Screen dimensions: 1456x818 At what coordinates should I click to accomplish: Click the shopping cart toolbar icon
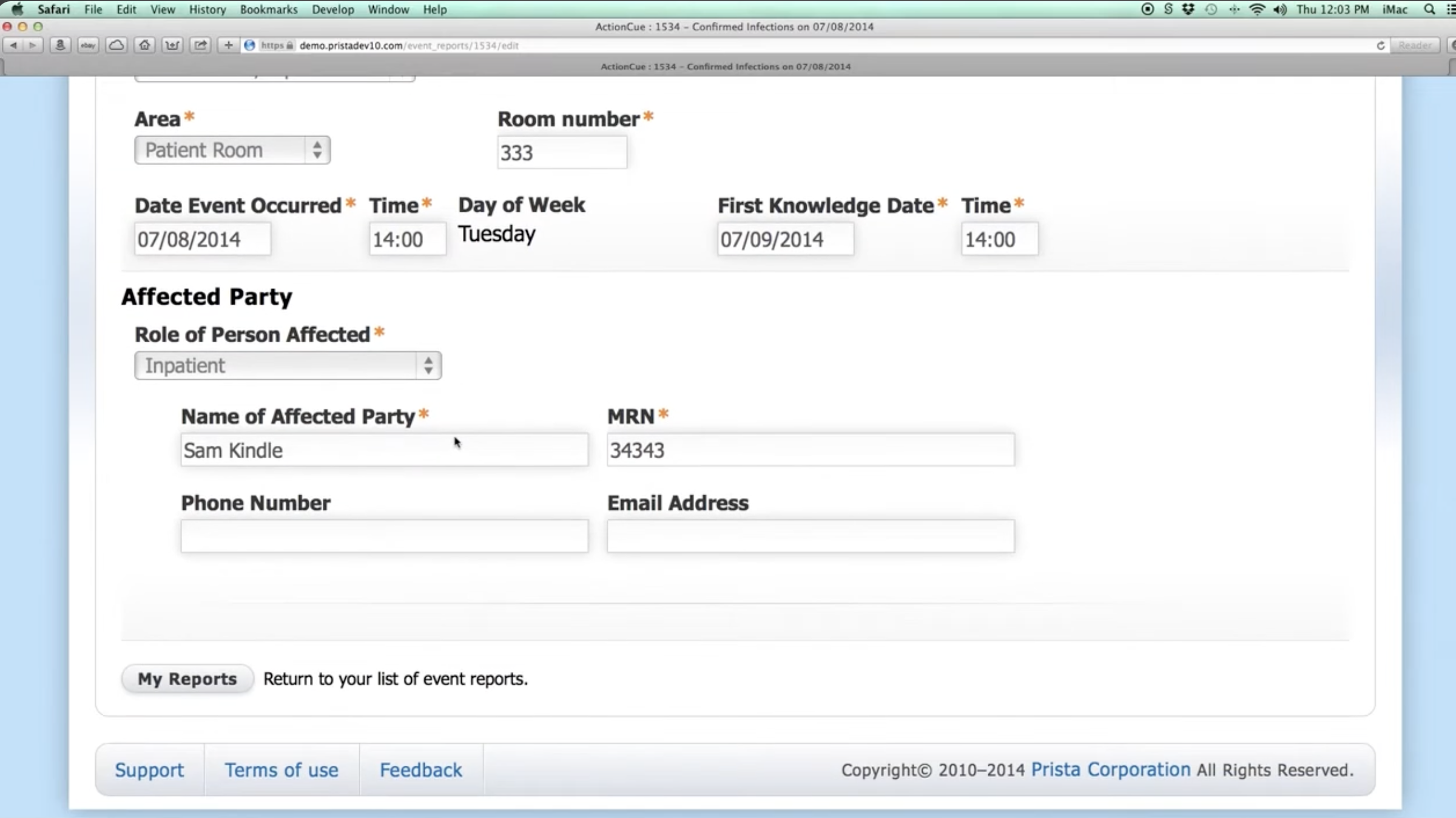click(x=172, y=45)
